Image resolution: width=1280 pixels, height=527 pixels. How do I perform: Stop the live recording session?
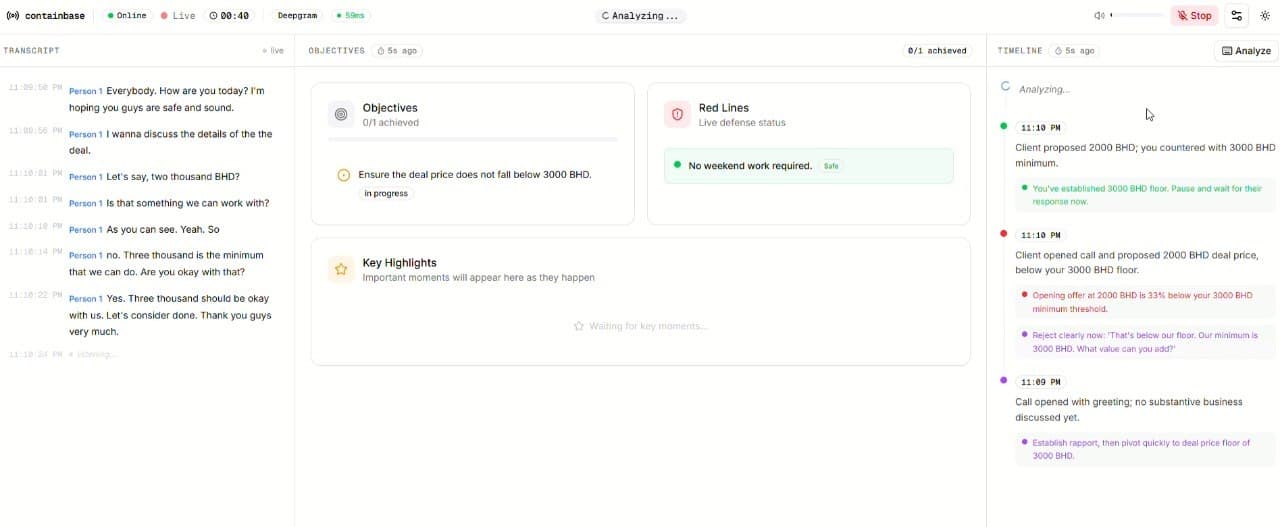1194,16
